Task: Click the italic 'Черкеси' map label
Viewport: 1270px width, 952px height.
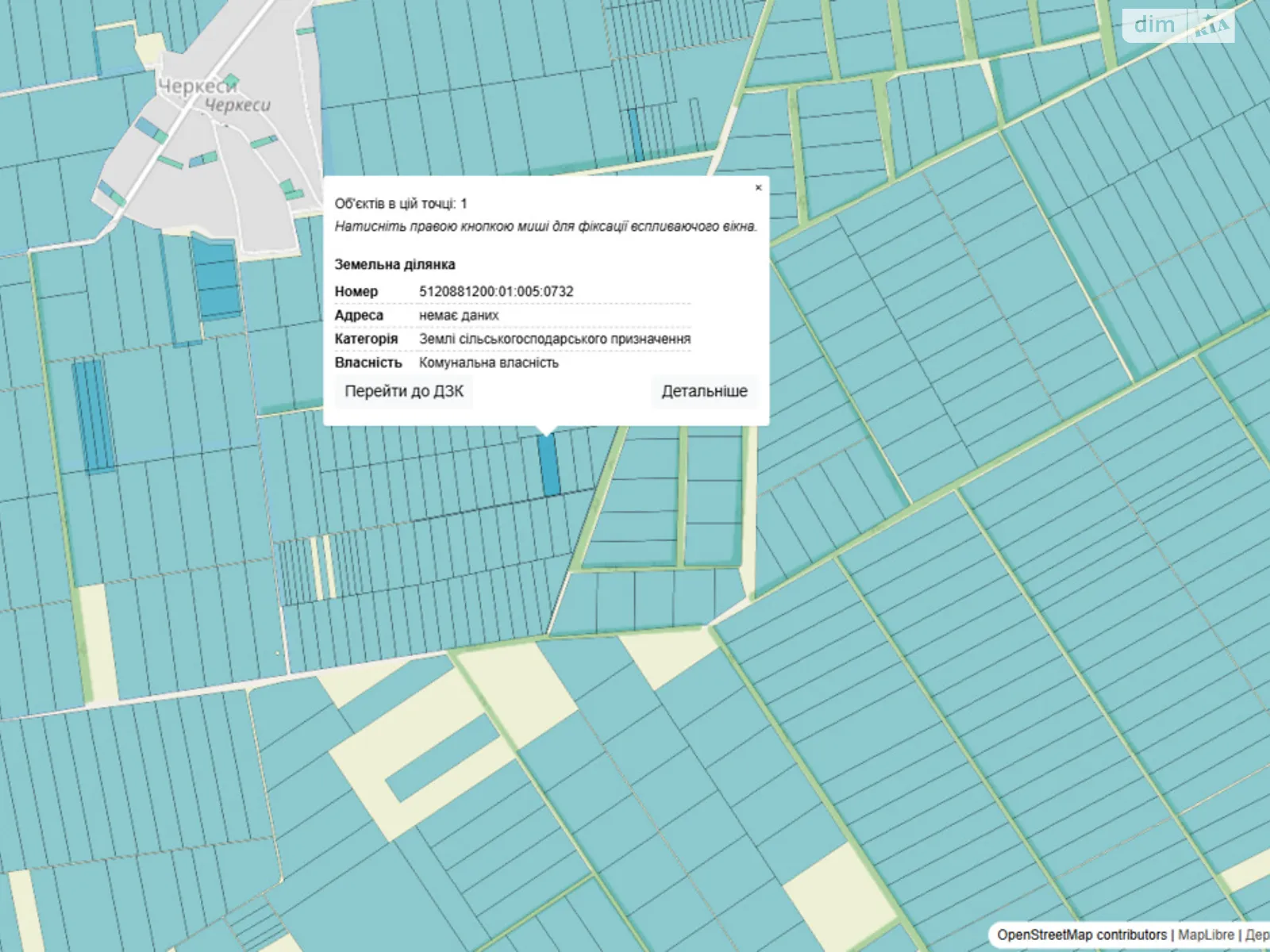Action: pos(237,105)
